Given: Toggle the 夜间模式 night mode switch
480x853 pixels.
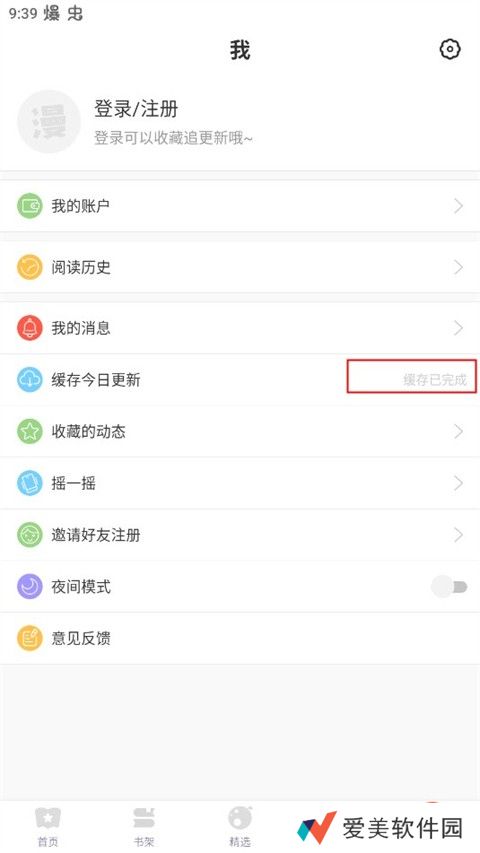Looking at the screenshot, I should point(450,586).
